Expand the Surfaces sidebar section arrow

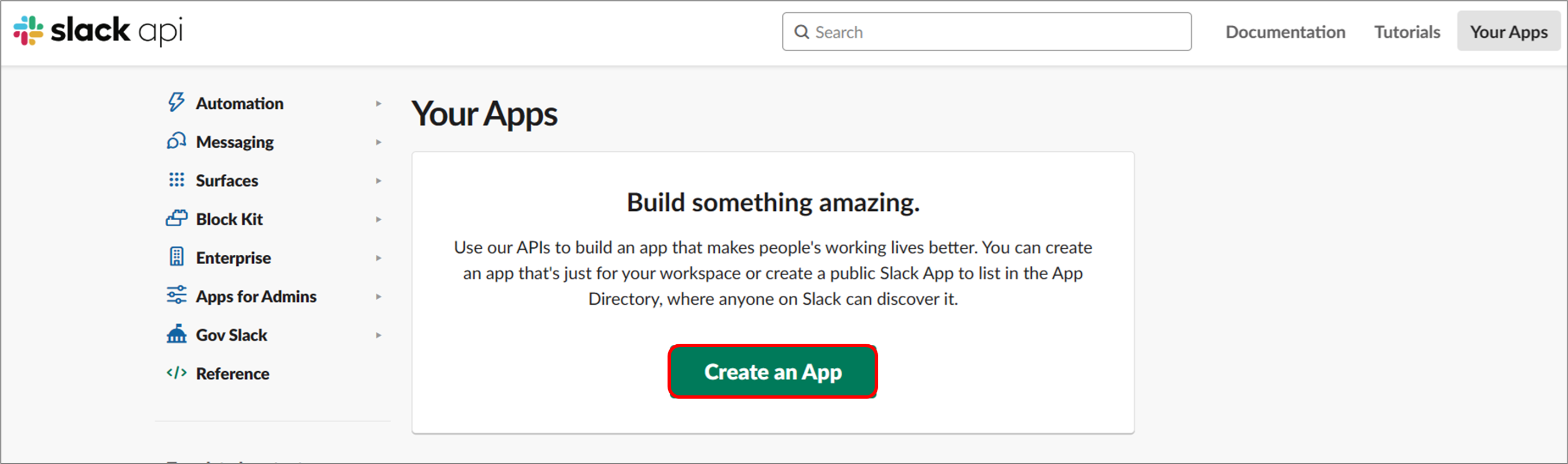pos(379,181)
